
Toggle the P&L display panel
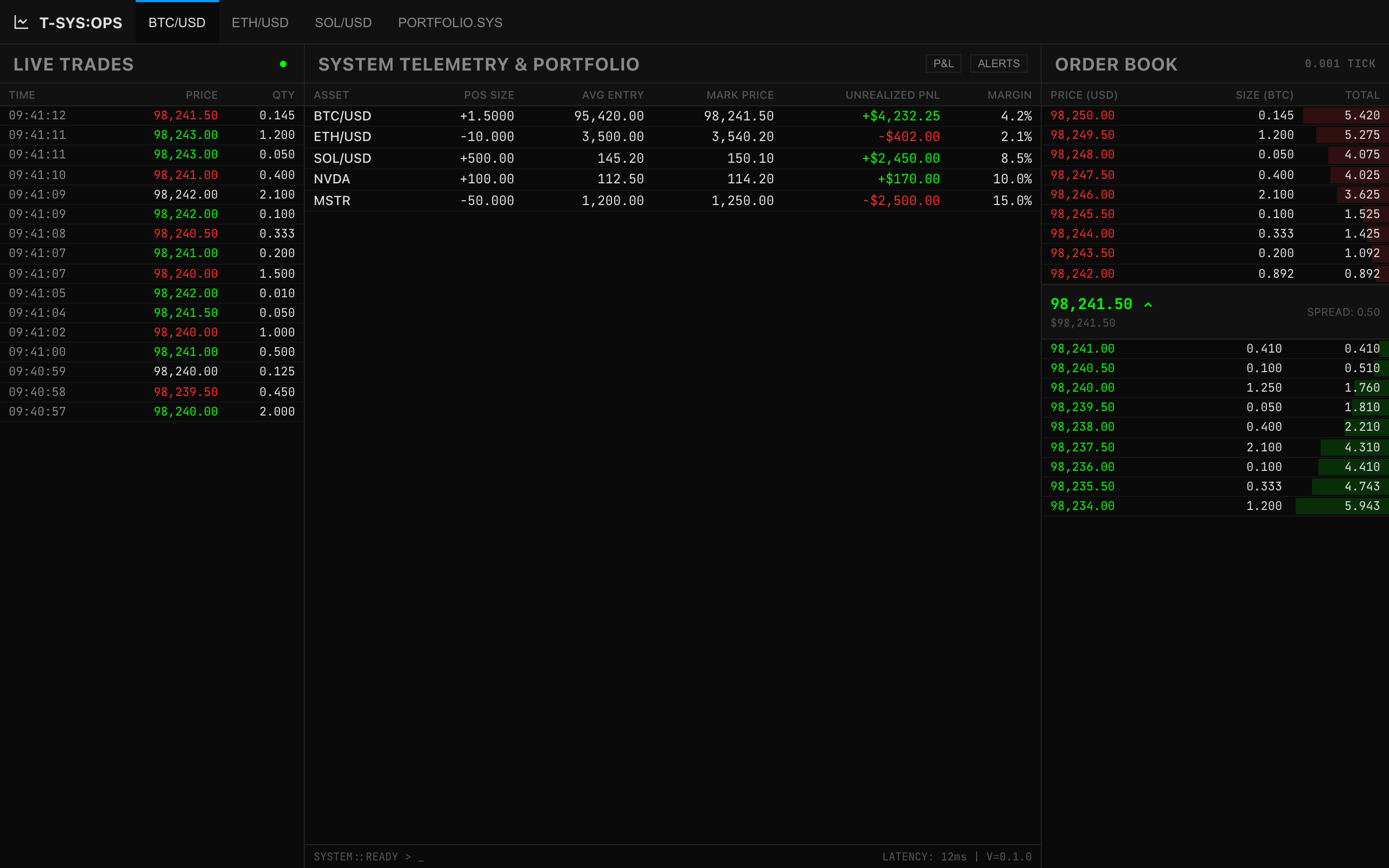(943, 63)
